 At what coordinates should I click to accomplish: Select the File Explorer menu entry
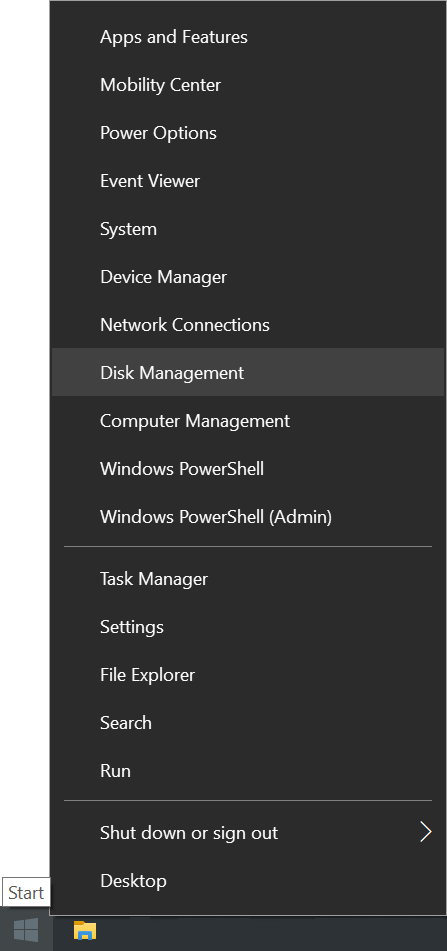(248, 674)
